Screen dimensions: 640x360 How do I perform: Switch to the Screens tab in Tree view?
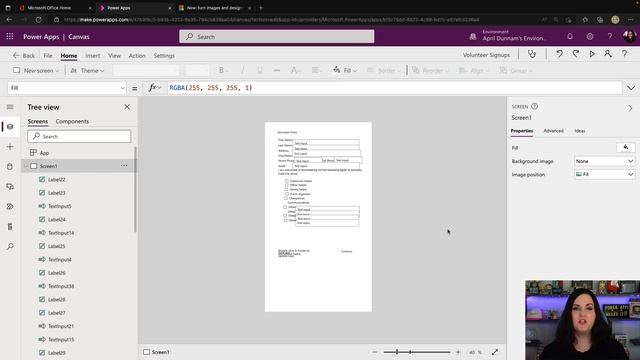tap(38, 121)
